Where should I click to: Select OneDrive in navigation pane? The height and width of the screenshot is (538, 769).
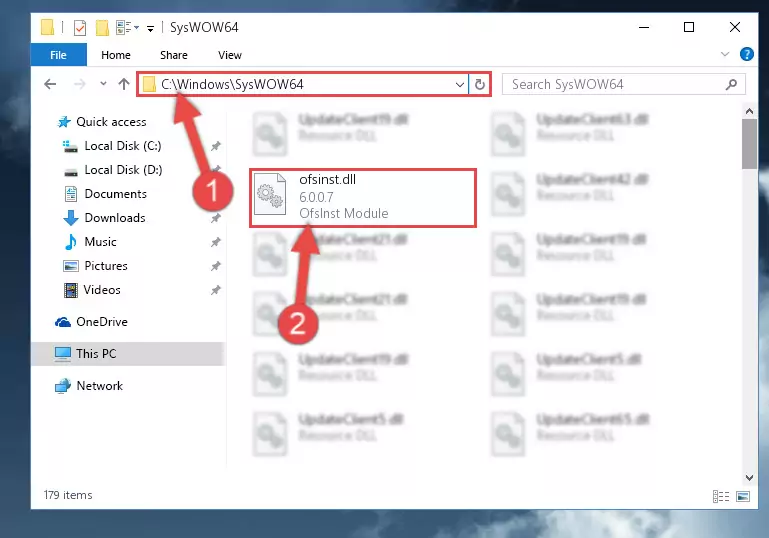pos(102,322)
